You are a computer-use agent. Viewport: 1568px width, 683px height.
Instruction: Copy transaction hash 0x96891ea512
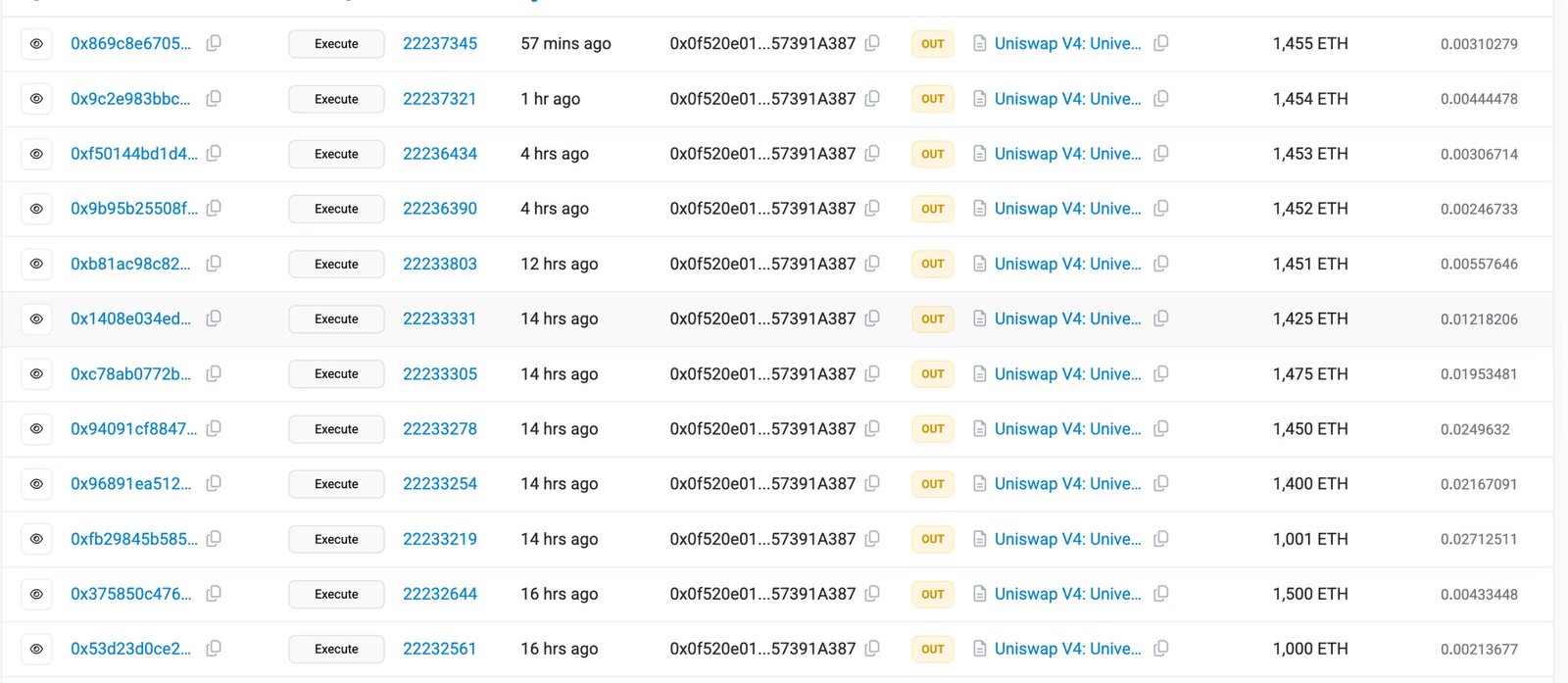tap(214, 483)
